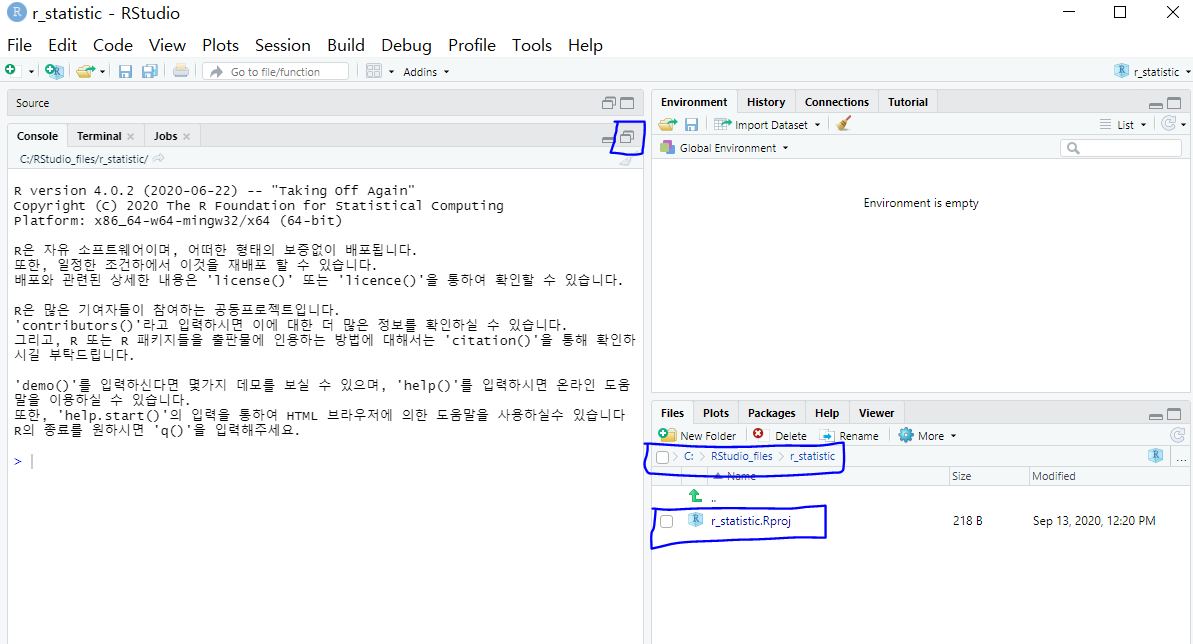Viewport: 1193px width, 644px height.
Task: Click the r_statistic breadcrumb link
Action: (812, 456)
